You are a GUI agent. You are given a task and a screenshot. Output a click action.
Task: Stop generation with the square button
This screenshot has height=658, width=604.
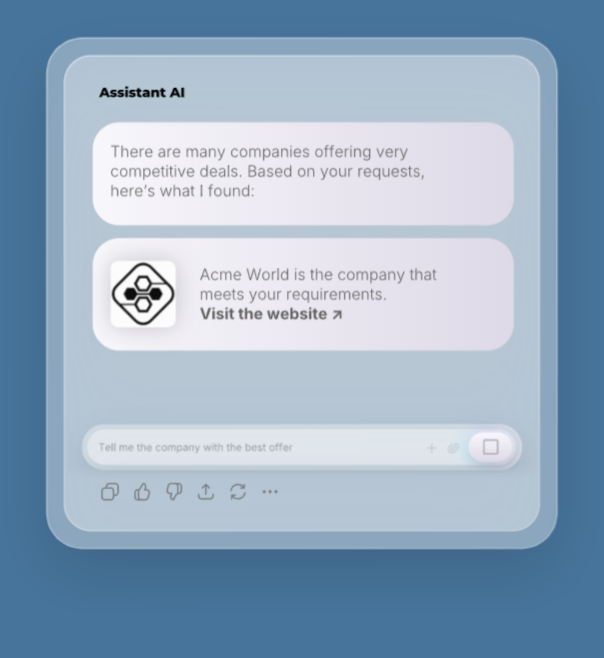(490, 447)
